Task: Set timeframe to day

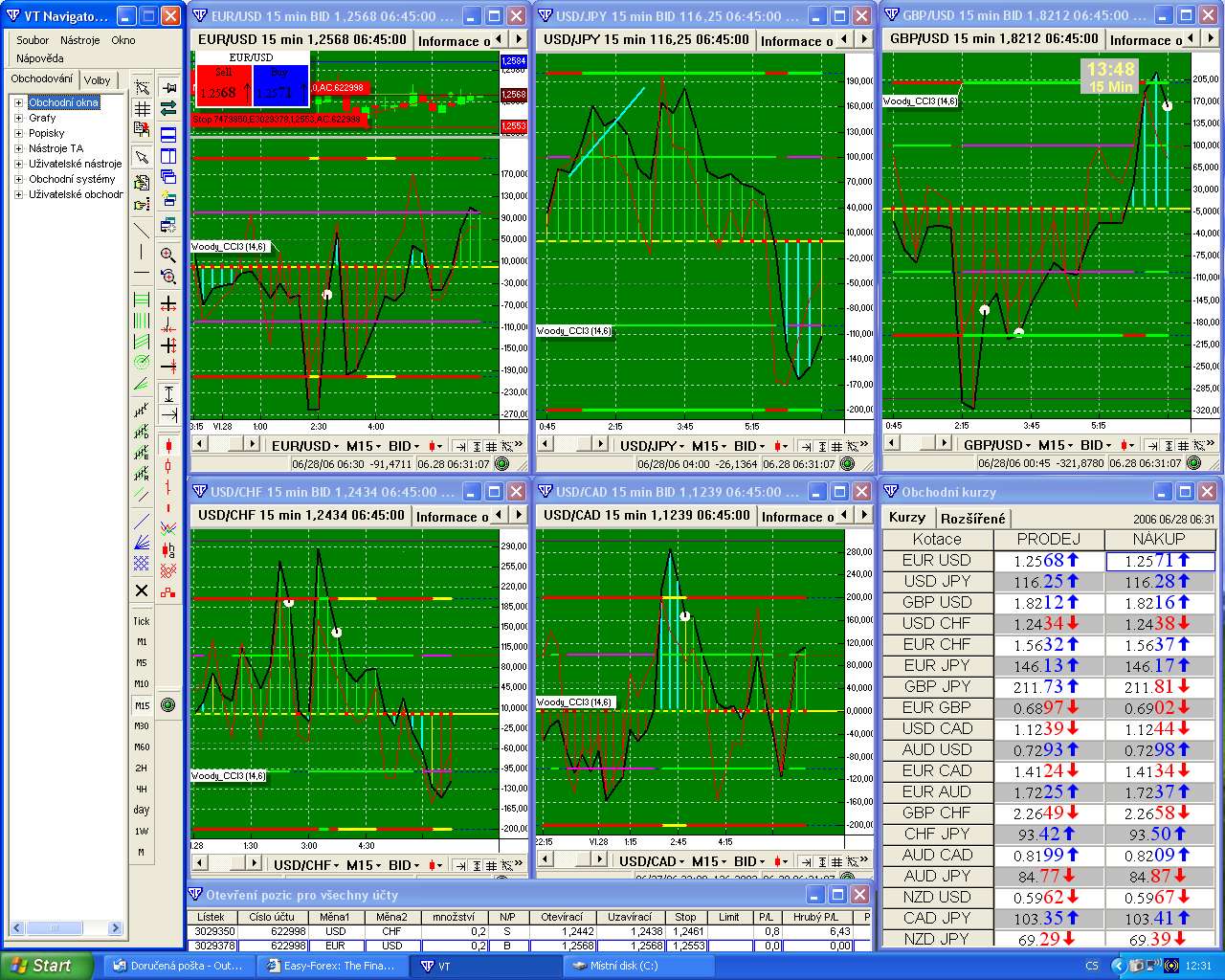Action: (x=142, y=811)
